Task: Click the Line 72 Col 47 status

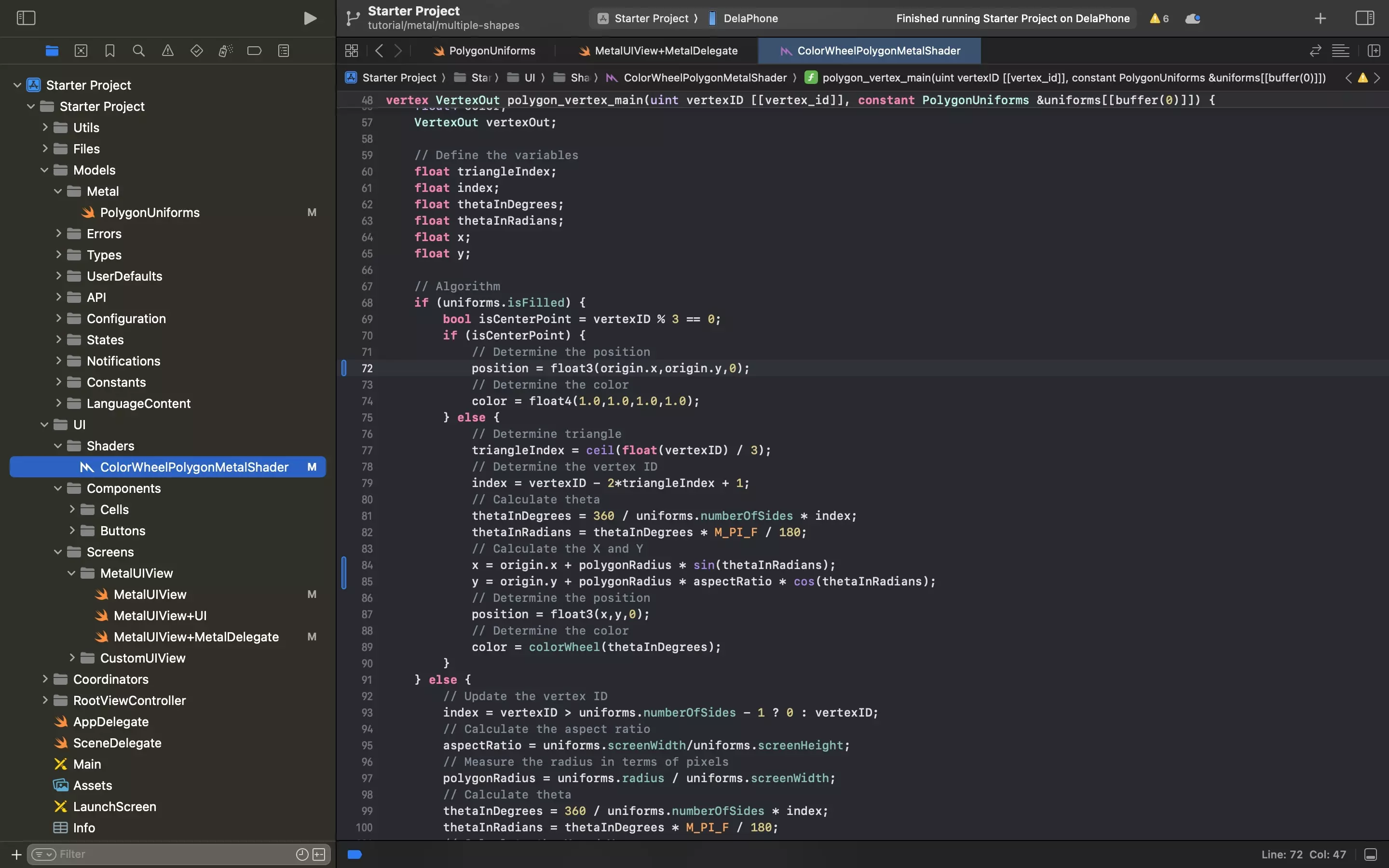Action: point(1304,854)
